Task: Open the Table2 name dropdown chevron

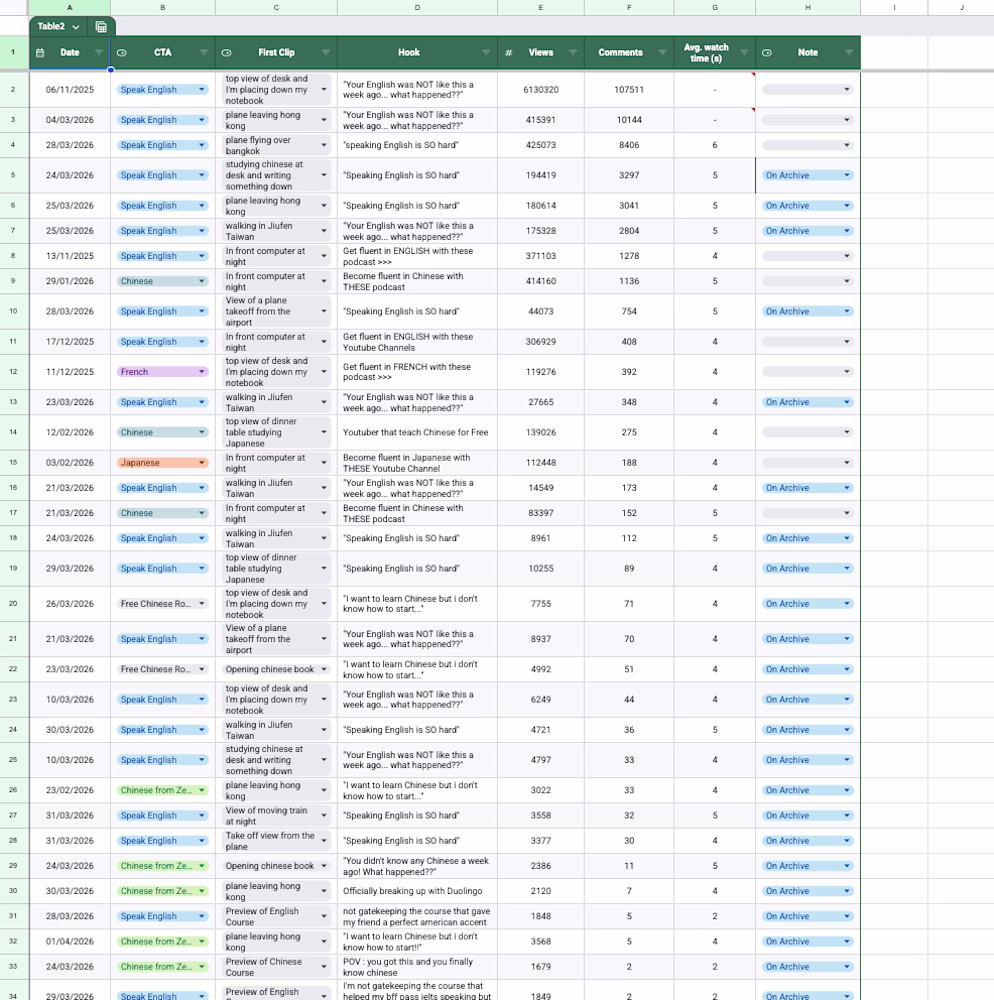Action: pyautogui.click(x=76, y=27)
